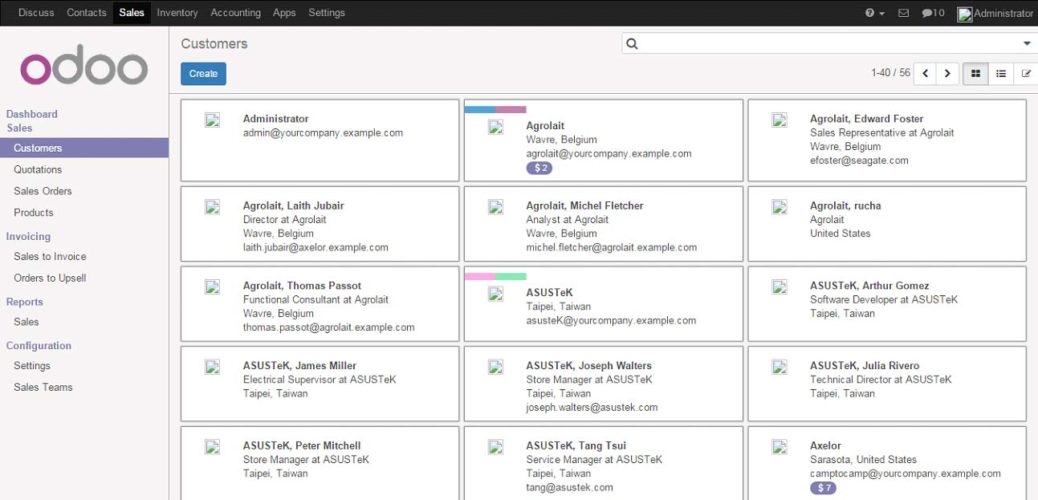Click email joseph.walters@asustek.com
The image size is (1038, 500).
coord(592,407)
